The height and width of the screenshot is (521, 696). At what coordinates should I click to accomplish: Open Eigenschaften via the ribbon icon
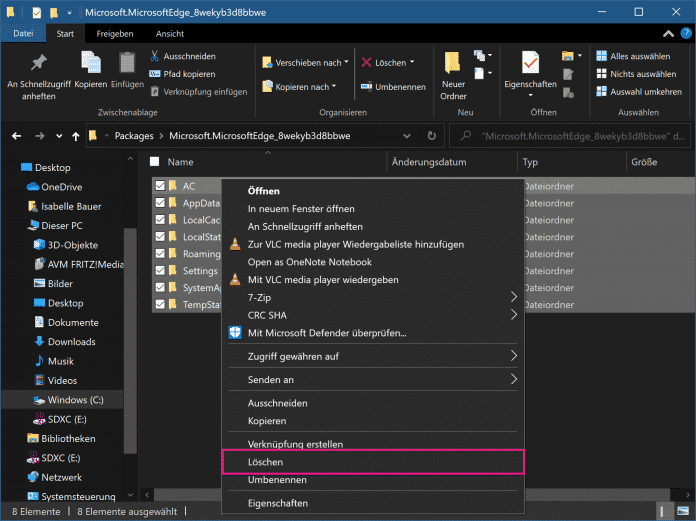pos(530,62)
